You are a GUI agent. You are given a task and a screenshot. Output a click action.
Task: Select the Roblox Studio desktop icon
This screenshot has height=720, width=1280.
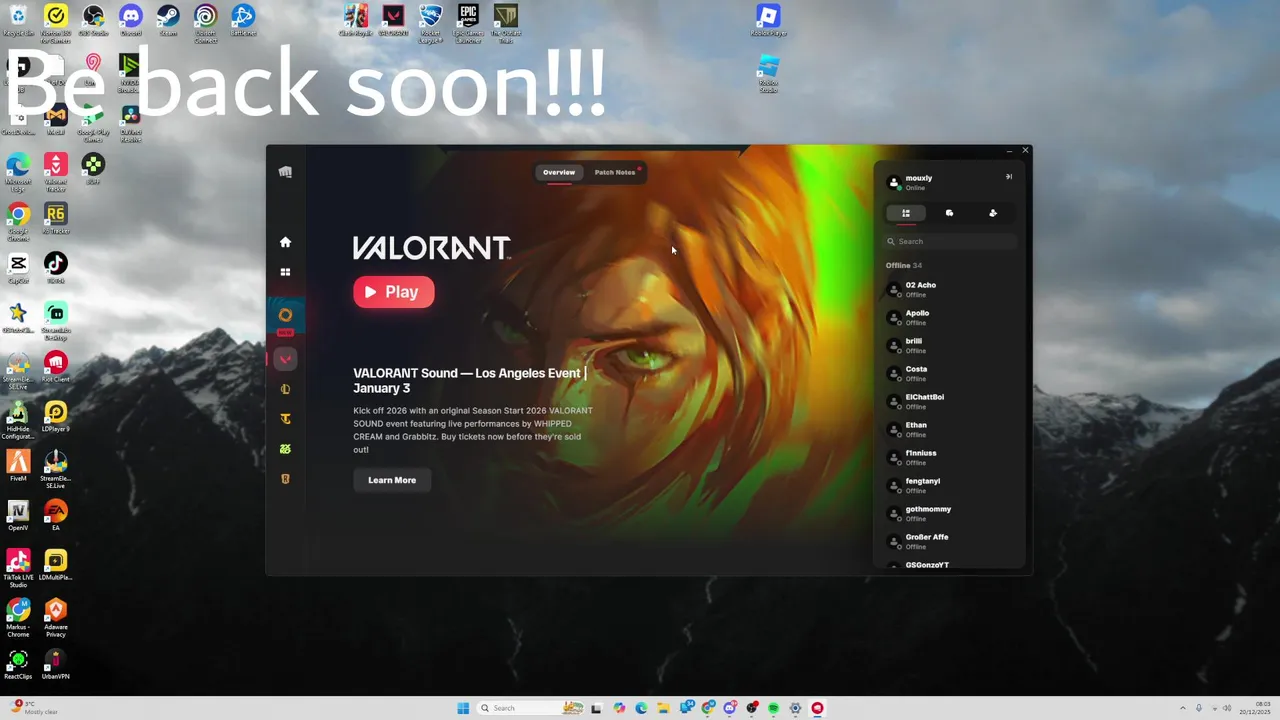[768, 74]
